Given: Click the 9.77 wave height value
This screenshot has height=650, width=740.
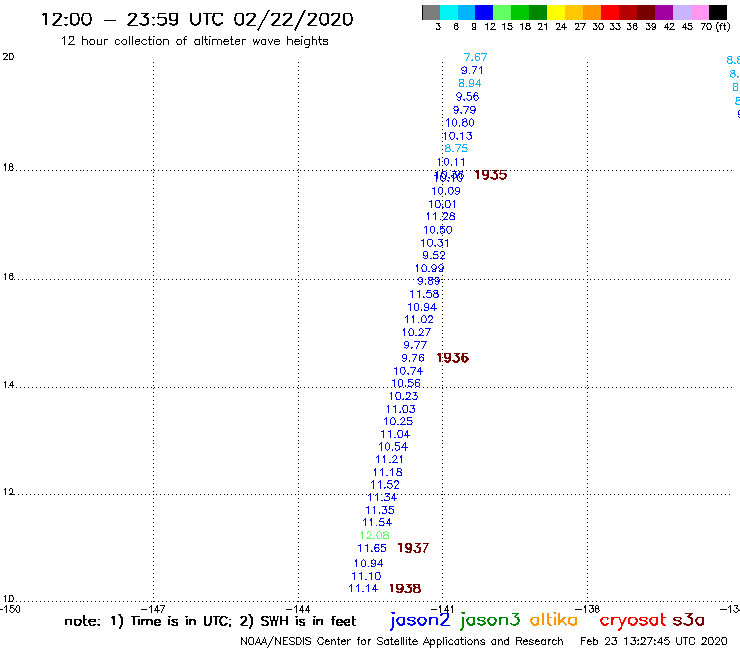Looking at the screenshot, I should [x=415, y=345].
